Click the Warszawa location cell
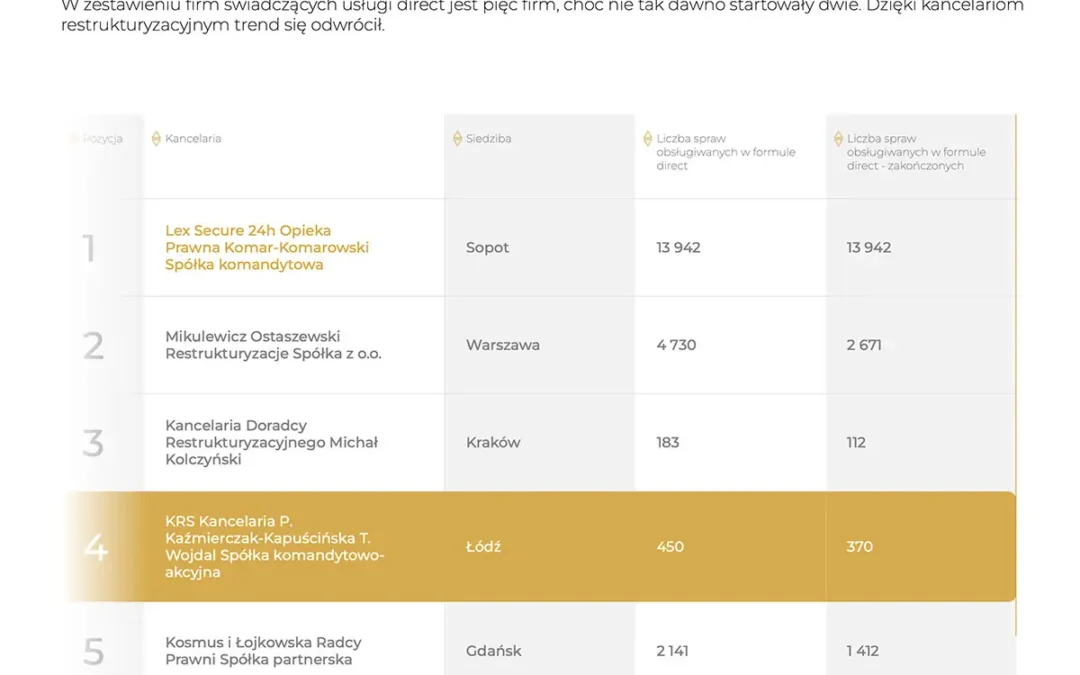This screenshot has height=675, width=1080. click(x=503, y=345)
